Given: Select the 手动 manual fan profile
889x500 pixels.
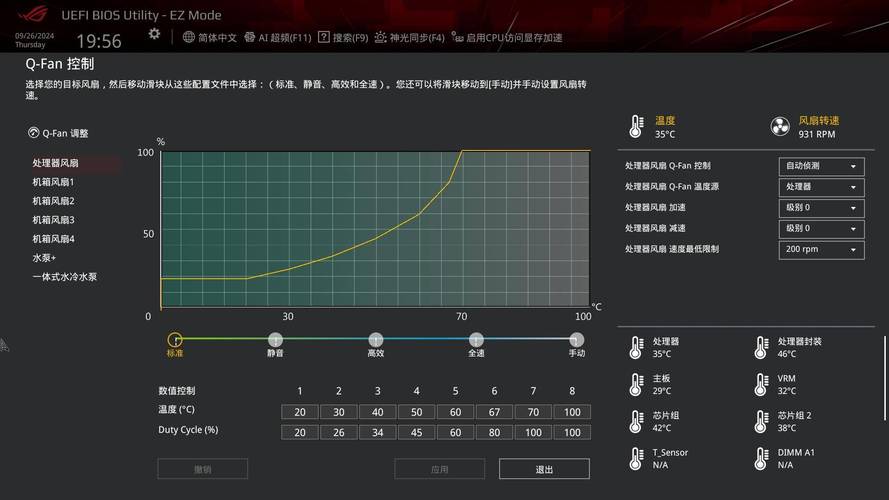Looking at the screenshot, I should click(577, 340).
